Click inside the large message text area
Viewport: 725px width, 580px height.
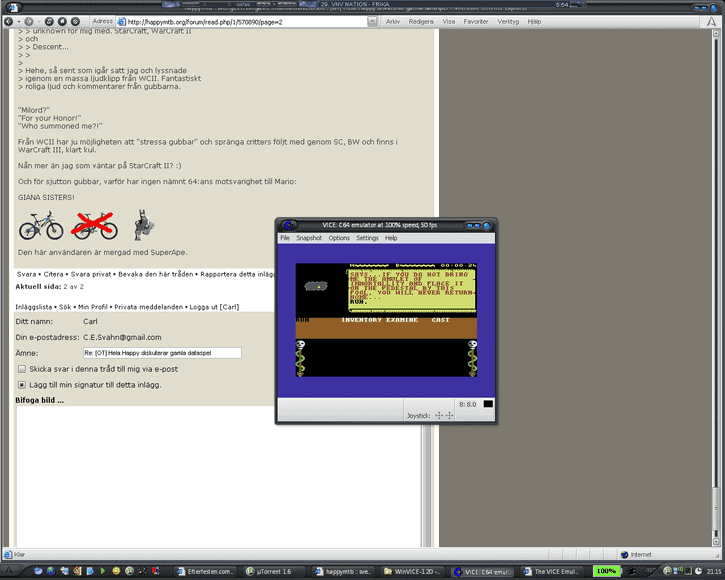218,476
